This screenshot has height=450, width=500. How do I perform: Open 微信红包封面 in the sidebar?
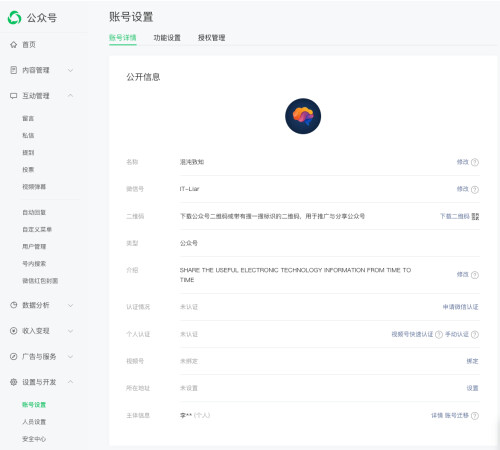[x=40, y=281]
